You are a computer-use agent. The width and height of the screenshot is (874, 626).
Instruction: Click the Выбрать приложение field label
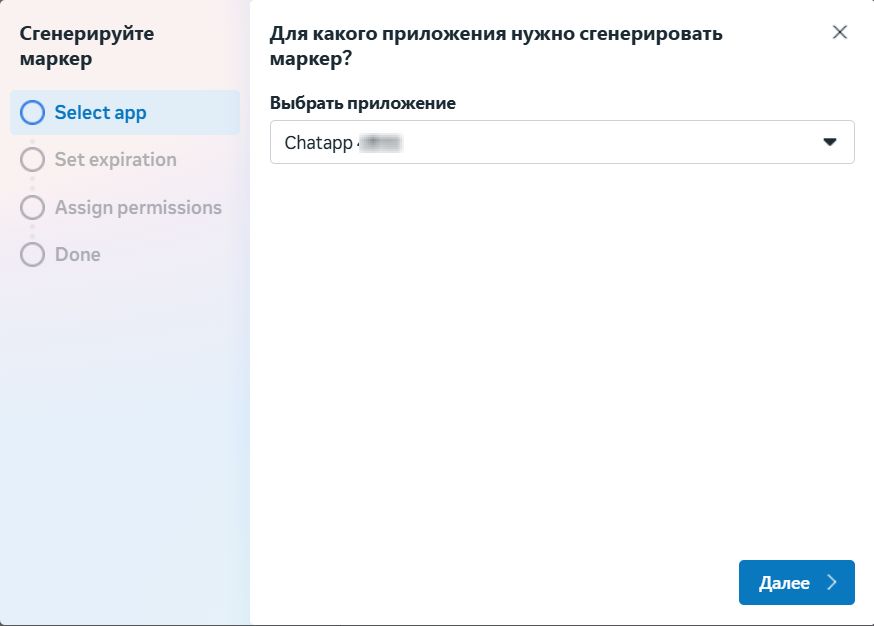tap(362, 103)
